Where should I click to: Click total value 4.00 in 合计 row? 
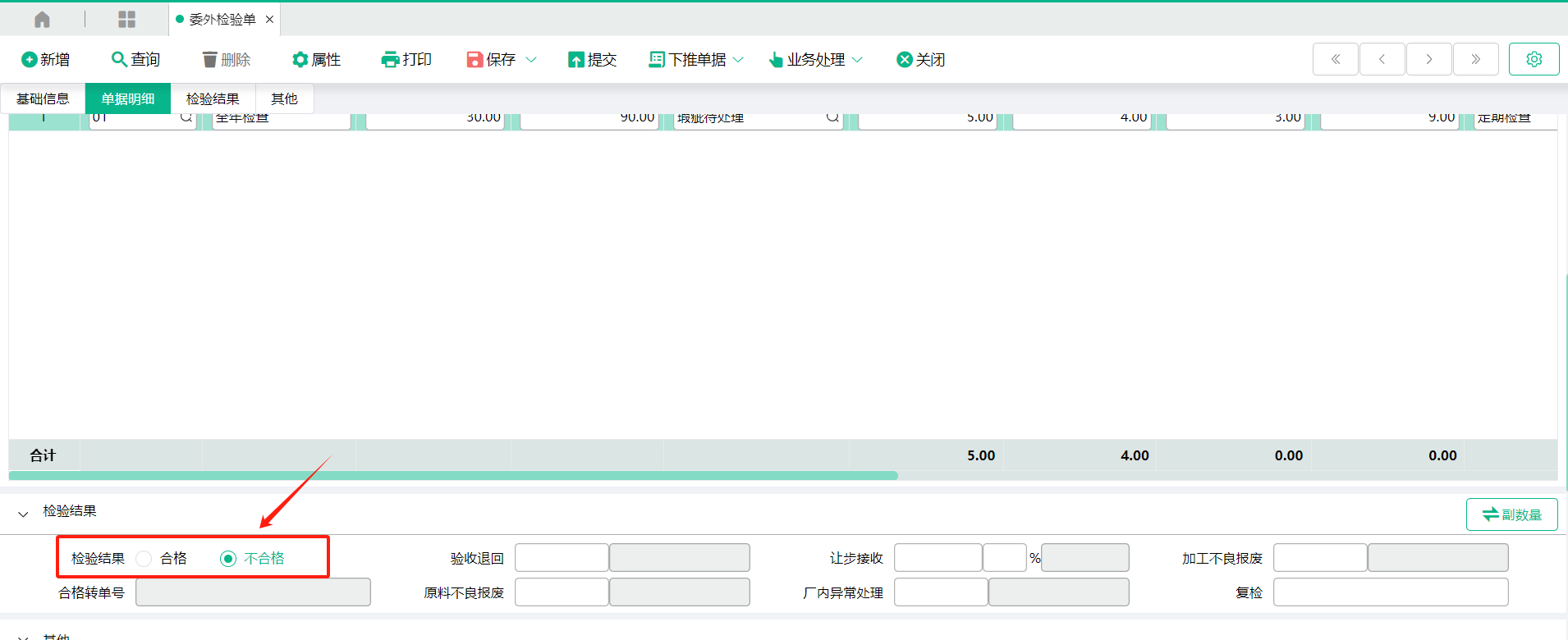click(1135, 455)
